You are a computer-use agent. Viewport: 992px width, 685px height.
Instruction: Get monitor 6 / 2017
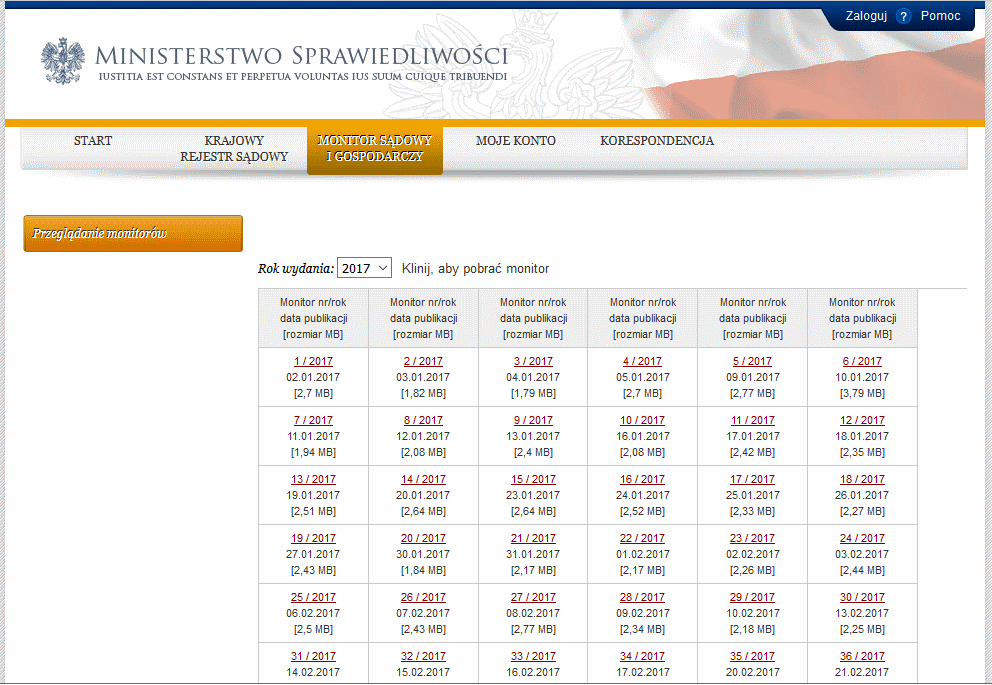[862, 361]
